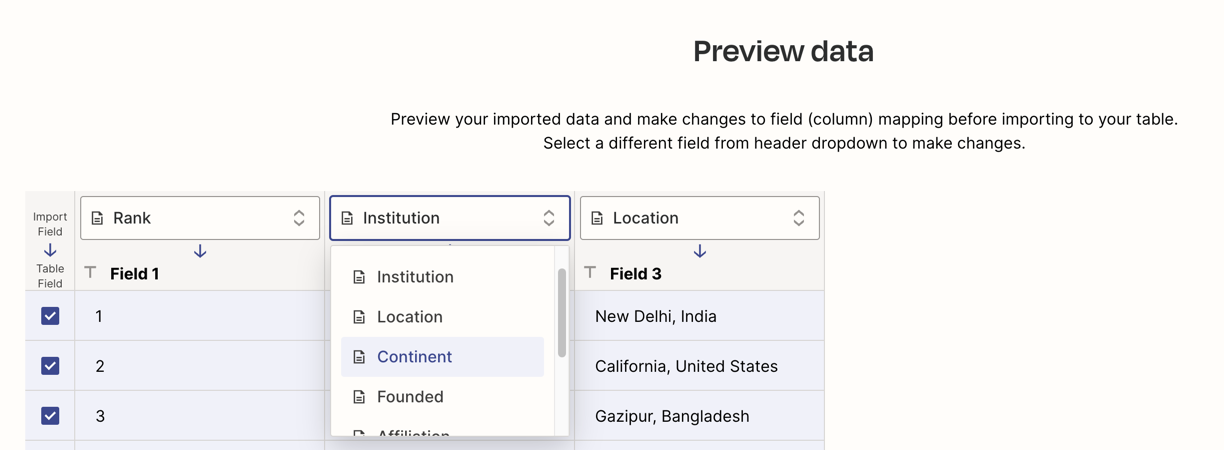Click document icon in Location dropdown header
The image size is (1224, 450).
[597, 218]
